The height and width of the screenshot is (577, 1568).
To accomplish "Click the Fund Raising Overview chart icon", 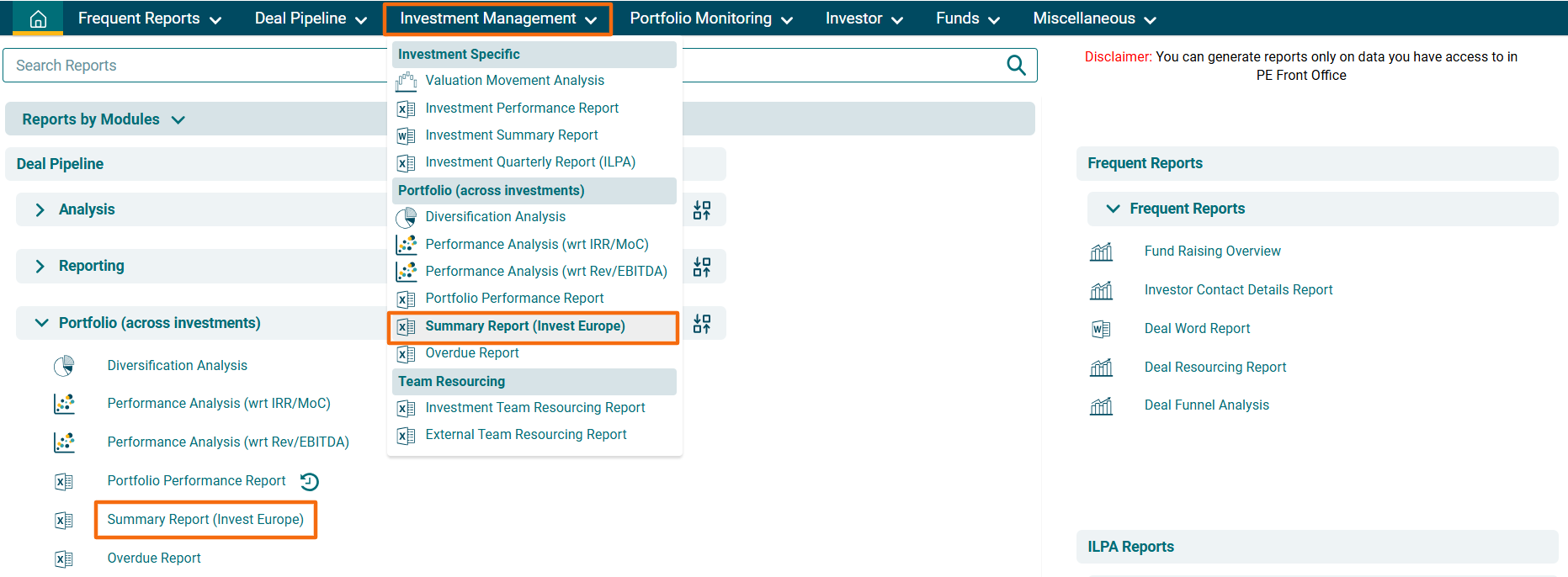I will [1101, 251].
